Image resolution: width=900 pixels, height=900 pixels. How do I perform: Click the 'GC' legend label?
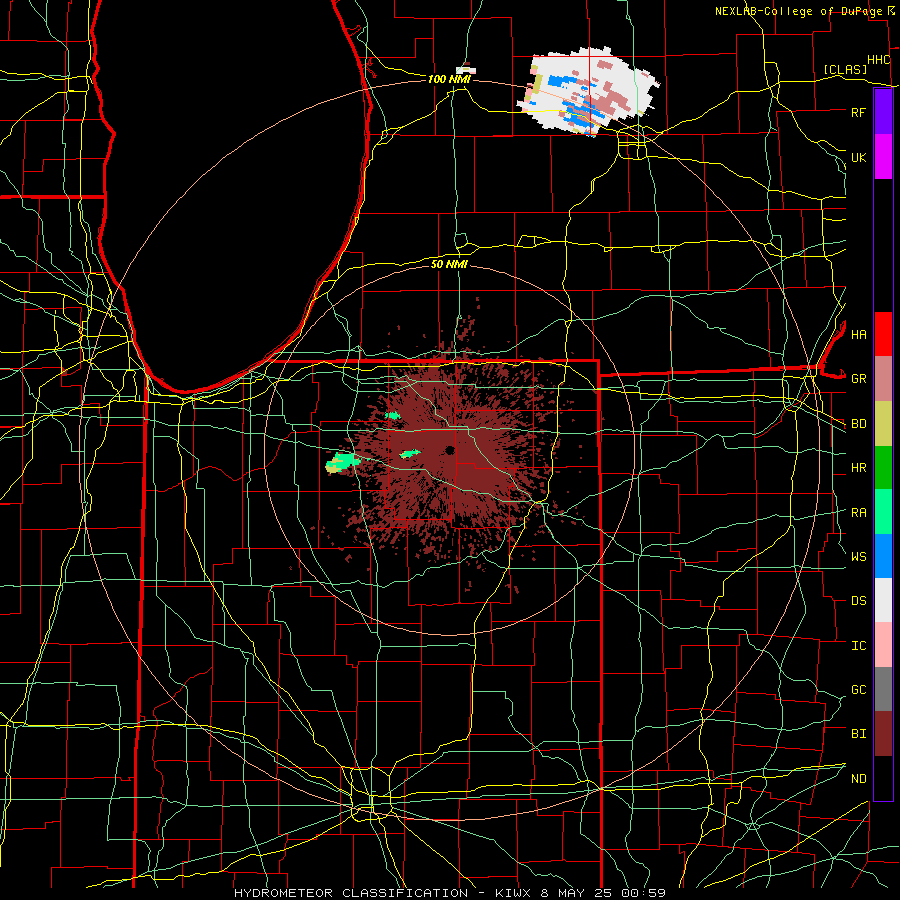858,690
